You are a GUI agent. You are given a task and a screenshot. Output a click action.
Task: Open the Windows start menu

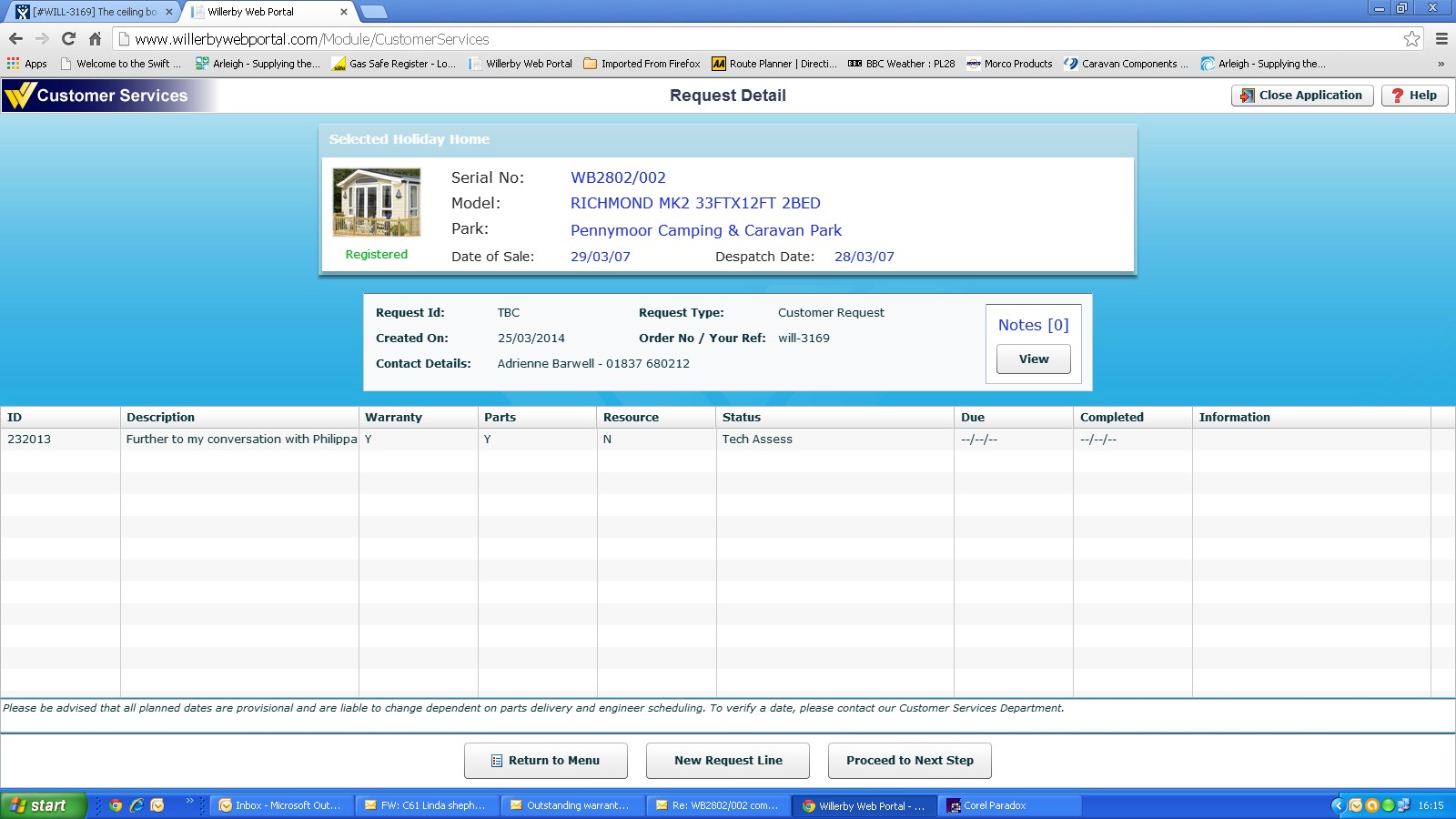pyautogui.click(x=43, y=805)
